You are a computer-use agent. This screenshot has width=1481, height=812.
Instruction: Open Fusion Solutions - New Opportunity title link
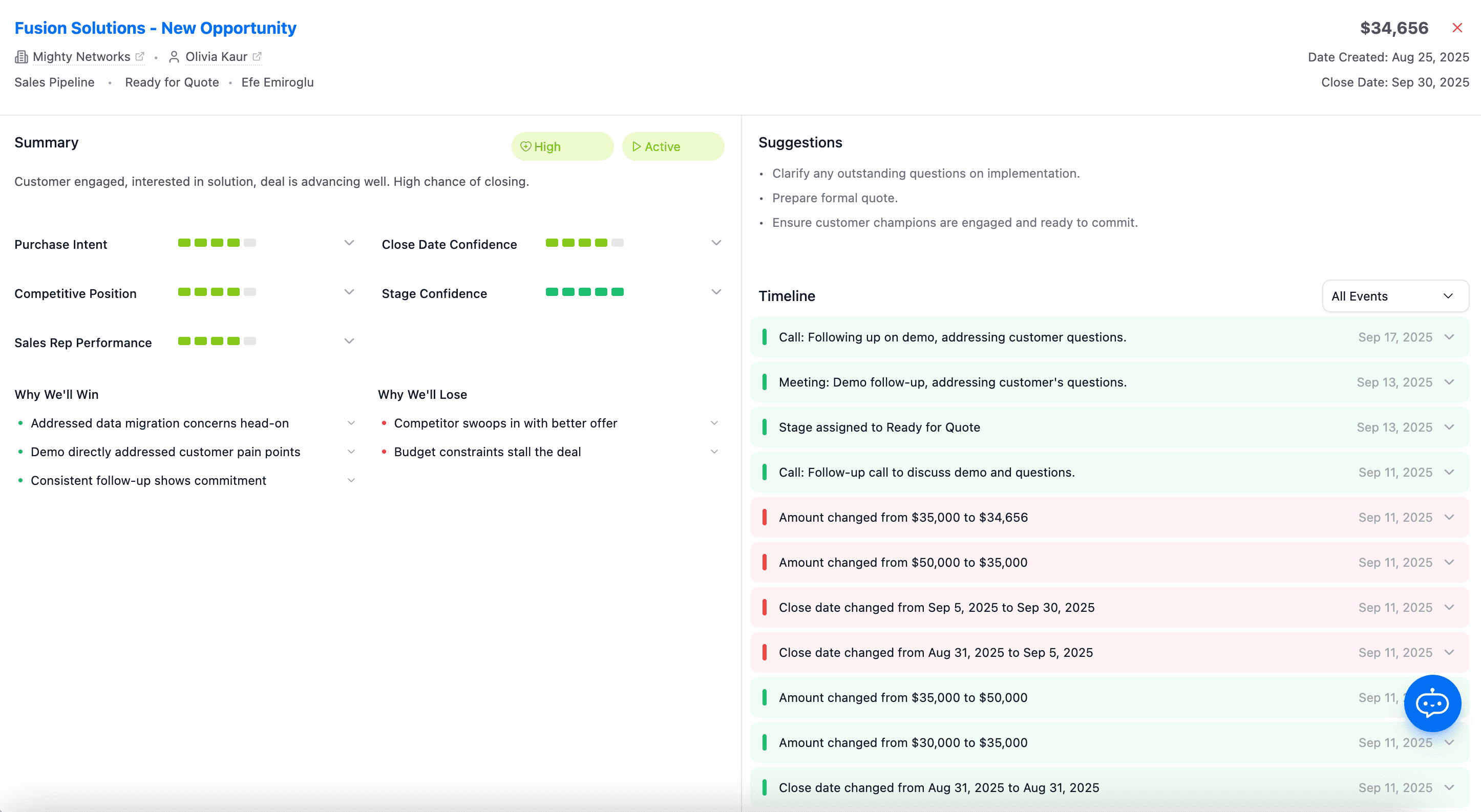click(x=155, y=28)
